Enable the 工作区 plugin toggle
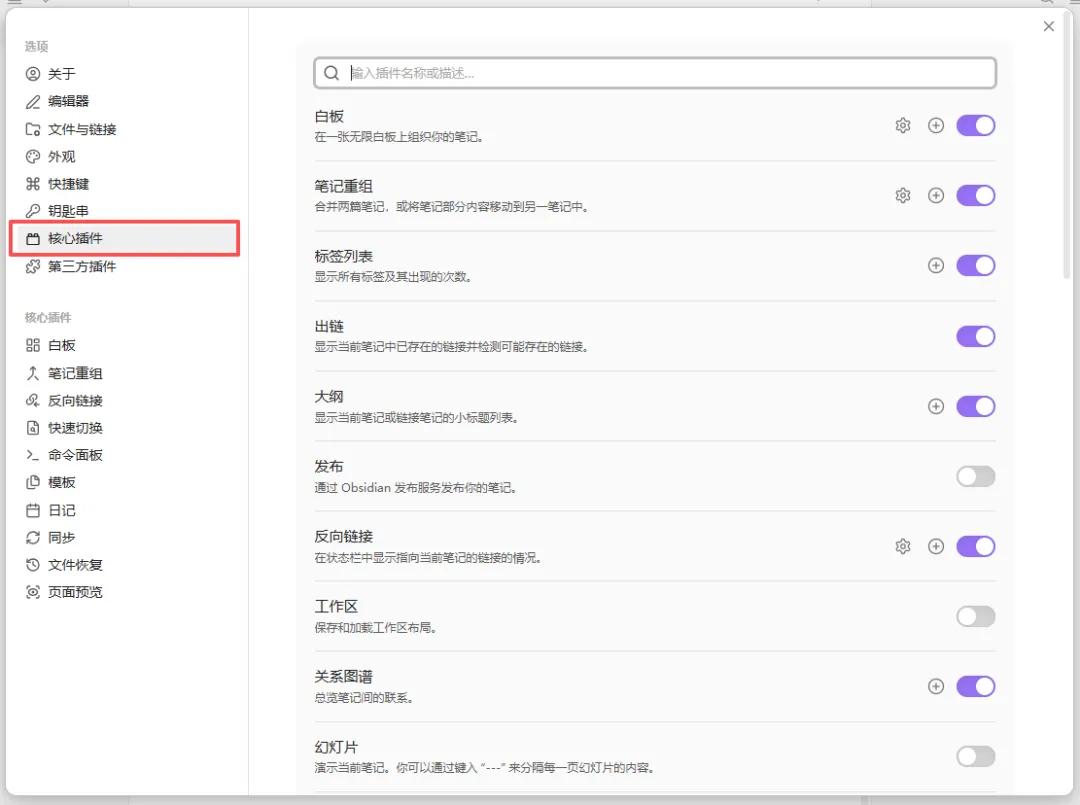The height and width of the screenshot is (805, 1080). (x=975, y=616)
